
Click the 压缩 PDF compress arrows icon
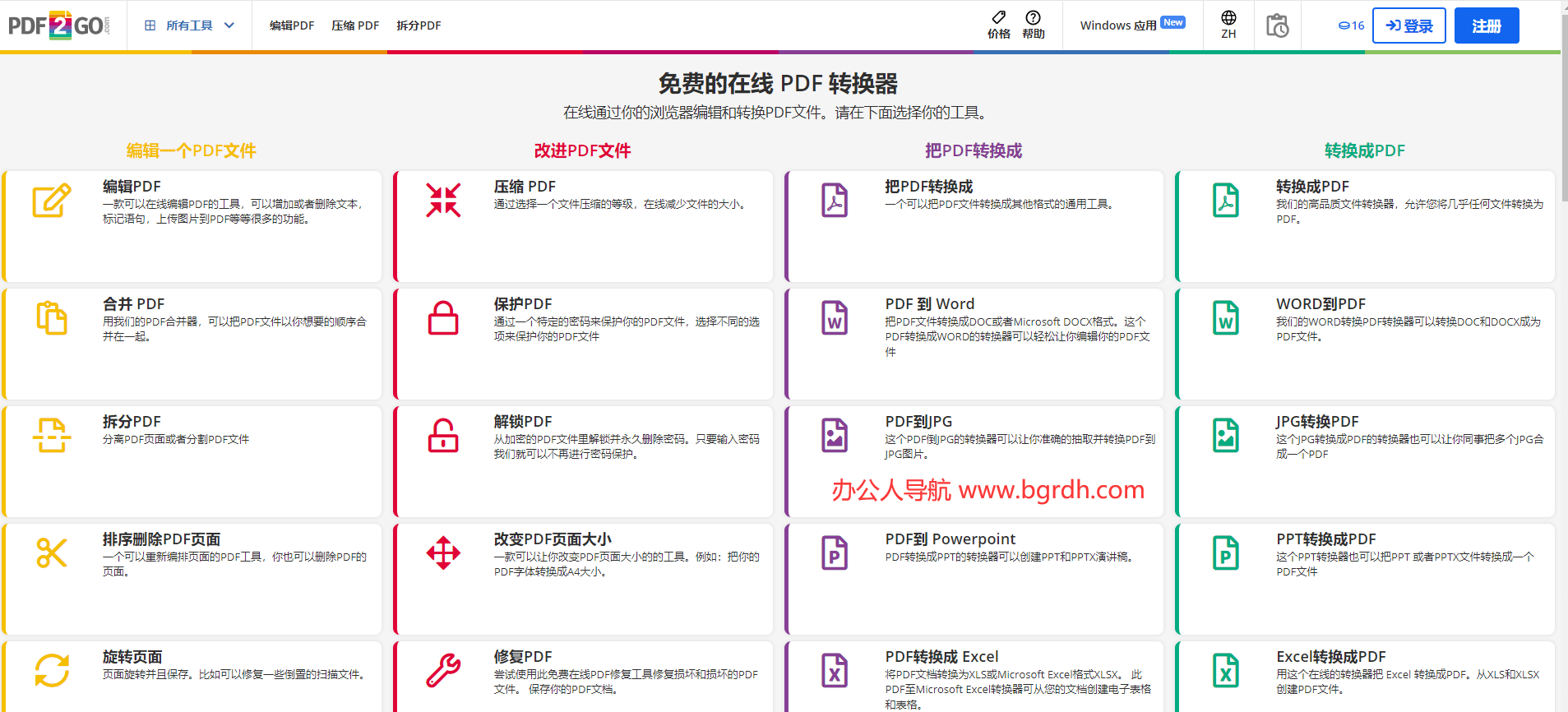443,201
